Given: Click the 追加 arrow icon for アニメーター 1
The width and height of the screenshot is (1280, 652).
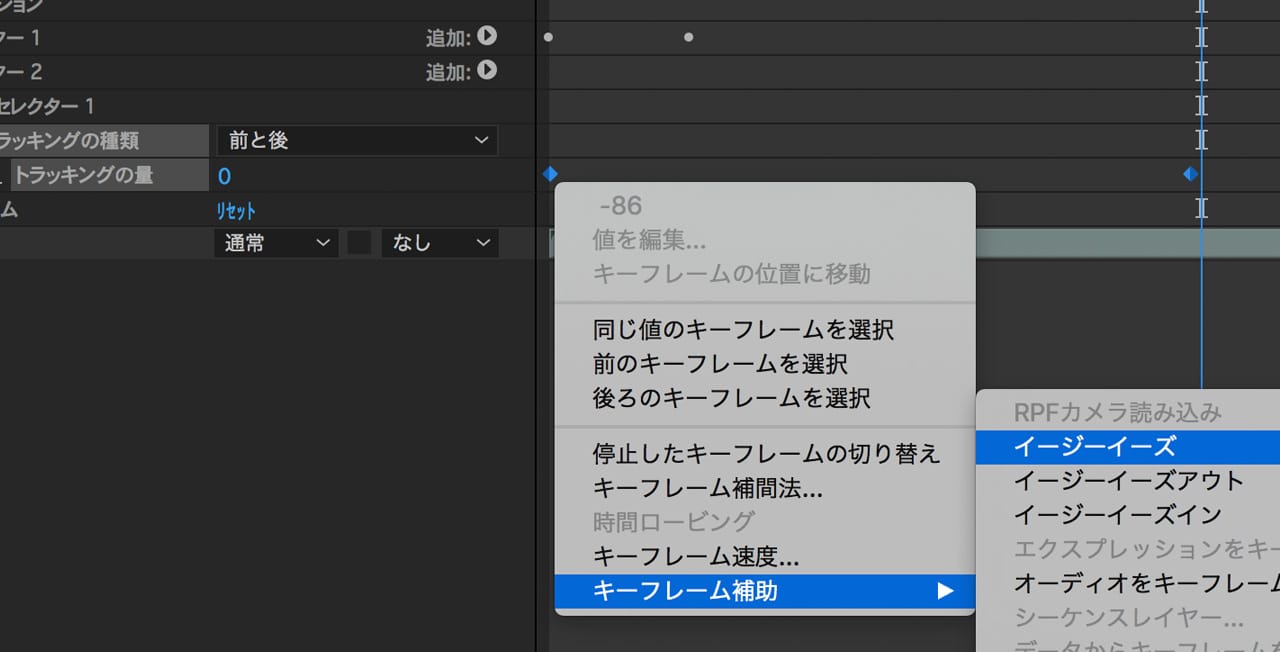Looking at the screenshot, I should point(487,37).
